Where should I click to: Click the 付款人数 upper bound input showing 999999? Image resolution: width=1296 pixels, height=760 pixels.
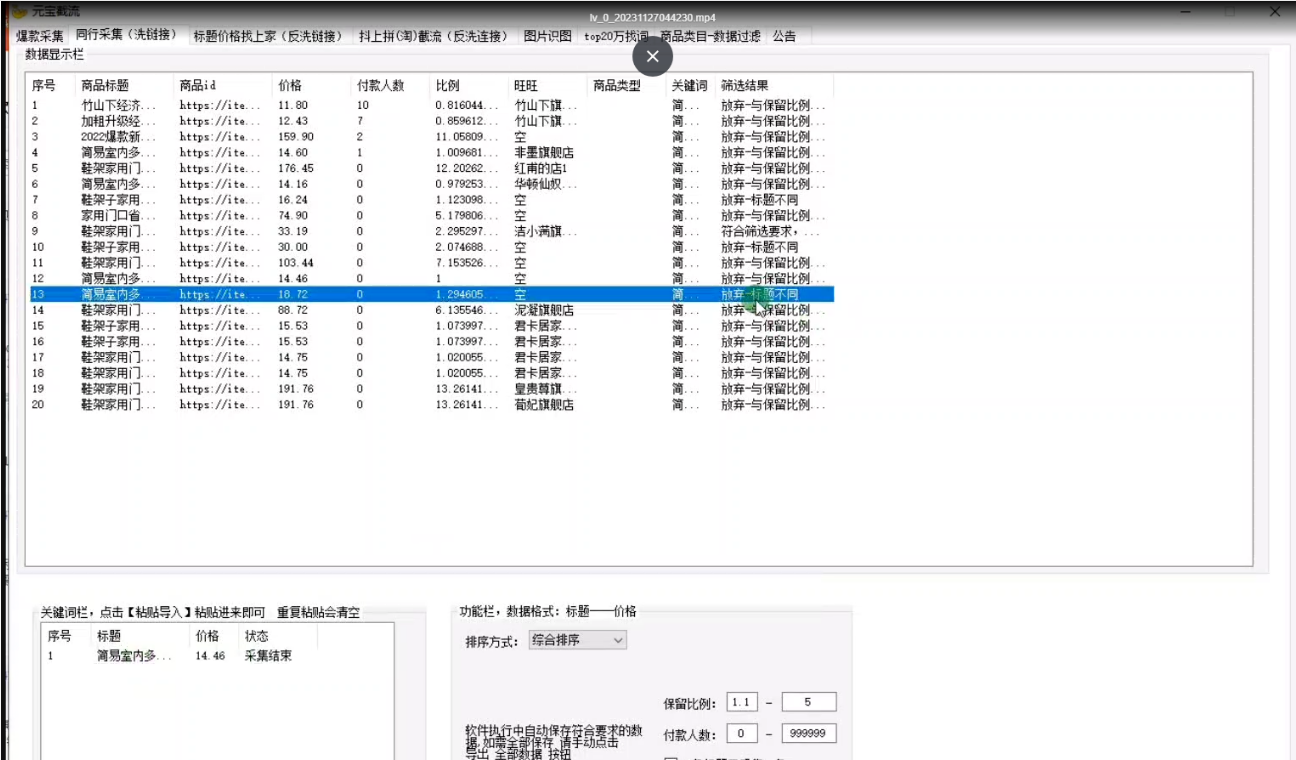click(x=808, y=733)
